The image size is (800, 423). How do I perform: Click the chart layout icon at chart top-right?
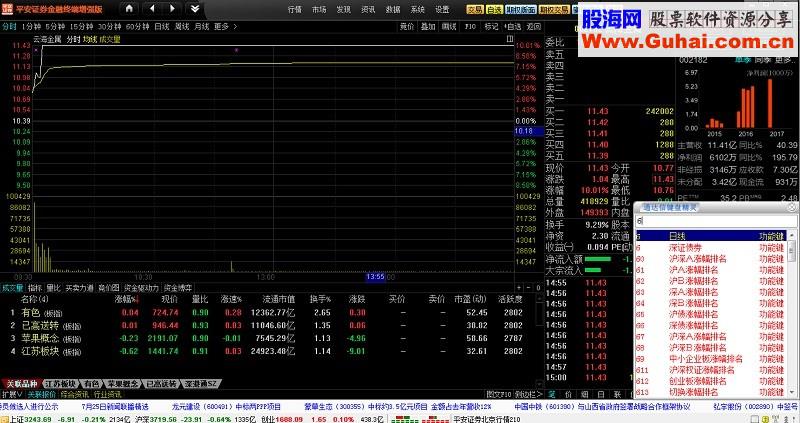(x=510, y=39)
